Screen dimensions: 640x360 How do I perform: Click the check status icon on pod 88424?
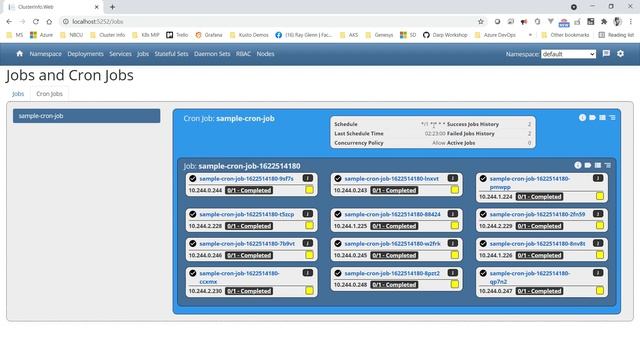[338, 214]
